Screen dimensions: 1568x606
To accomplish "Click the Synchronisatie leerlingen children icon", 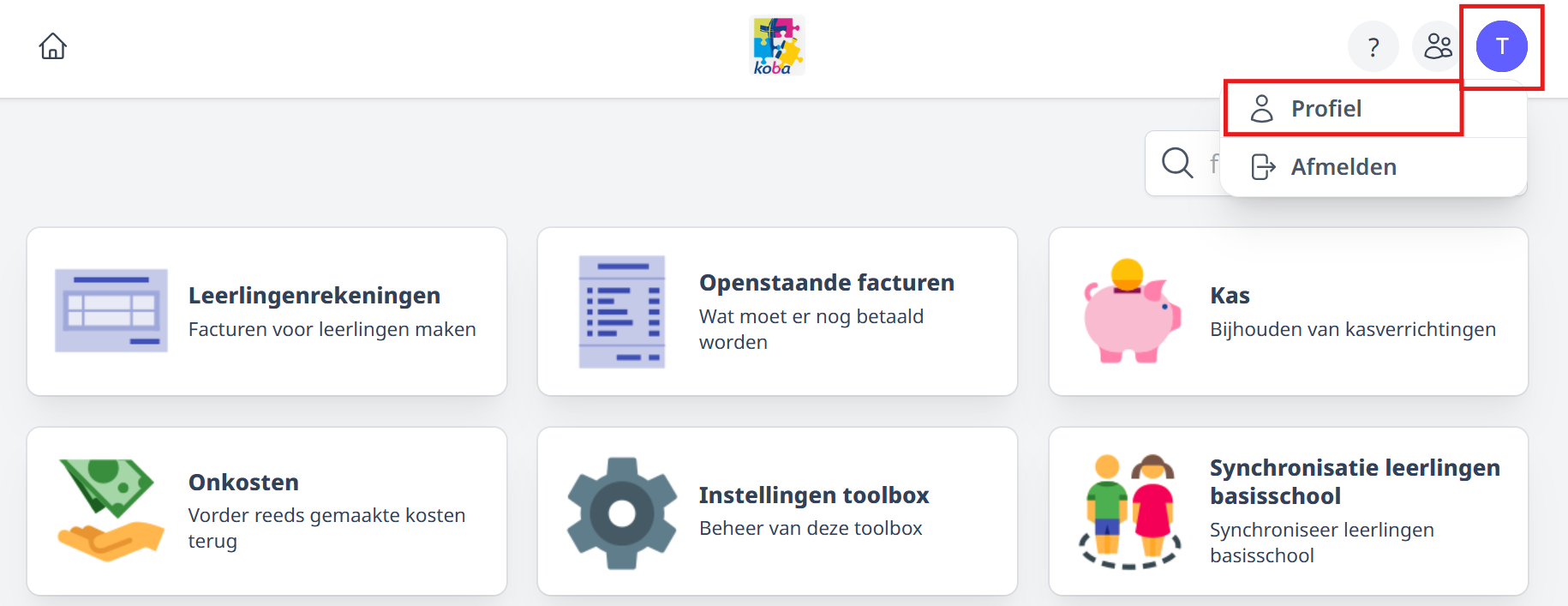I will pyautogui.click(x=1130, y=512).
